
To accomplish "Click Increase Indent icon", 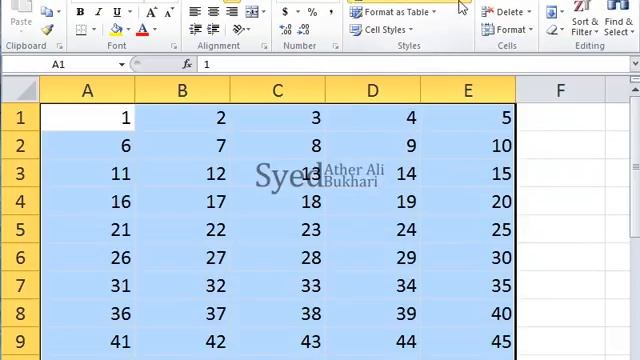I will click(x=213, y=30).
